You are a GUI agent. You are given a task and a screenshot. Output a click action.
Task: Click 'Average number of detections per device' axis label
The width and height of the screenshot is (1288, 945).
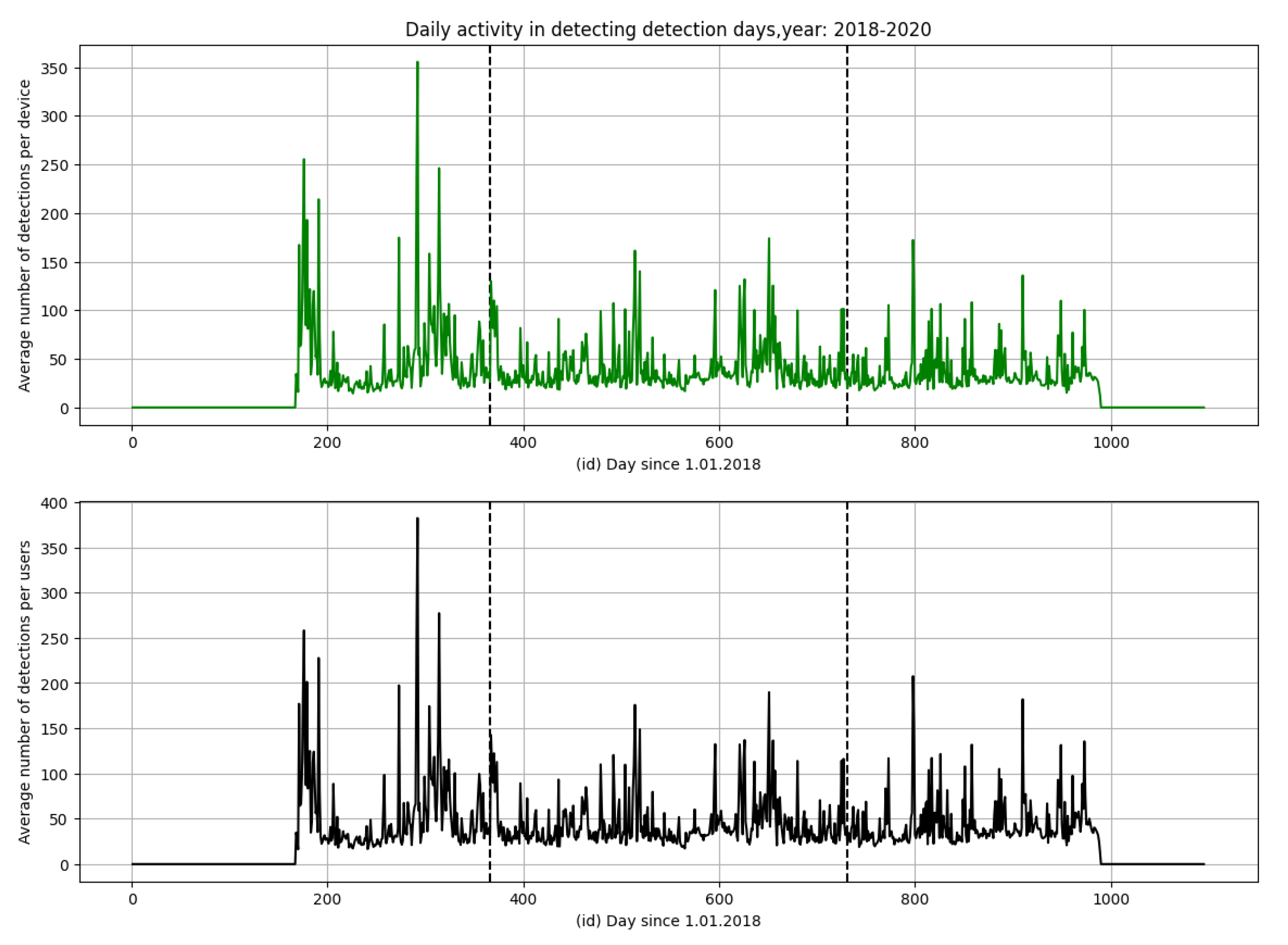[x=24, y=236]
